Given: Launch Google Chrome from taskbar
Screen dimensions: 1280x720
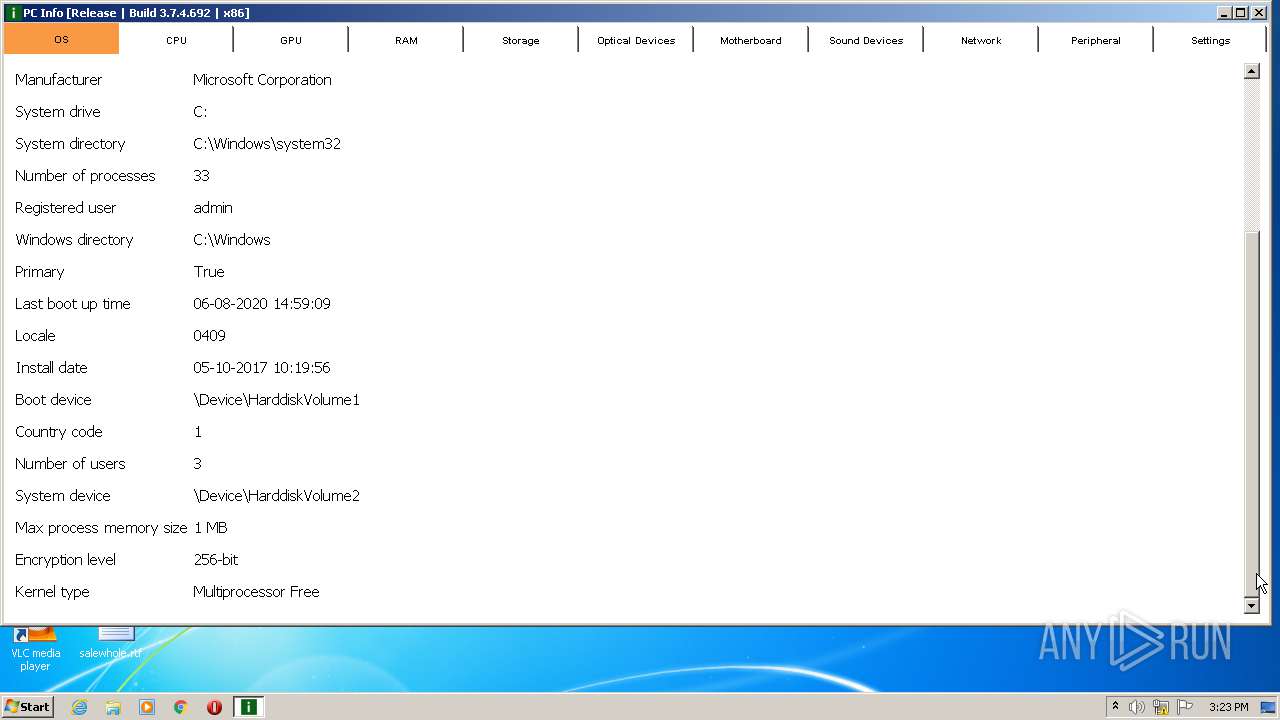Looking at the screenshot, I should [181, 707].
